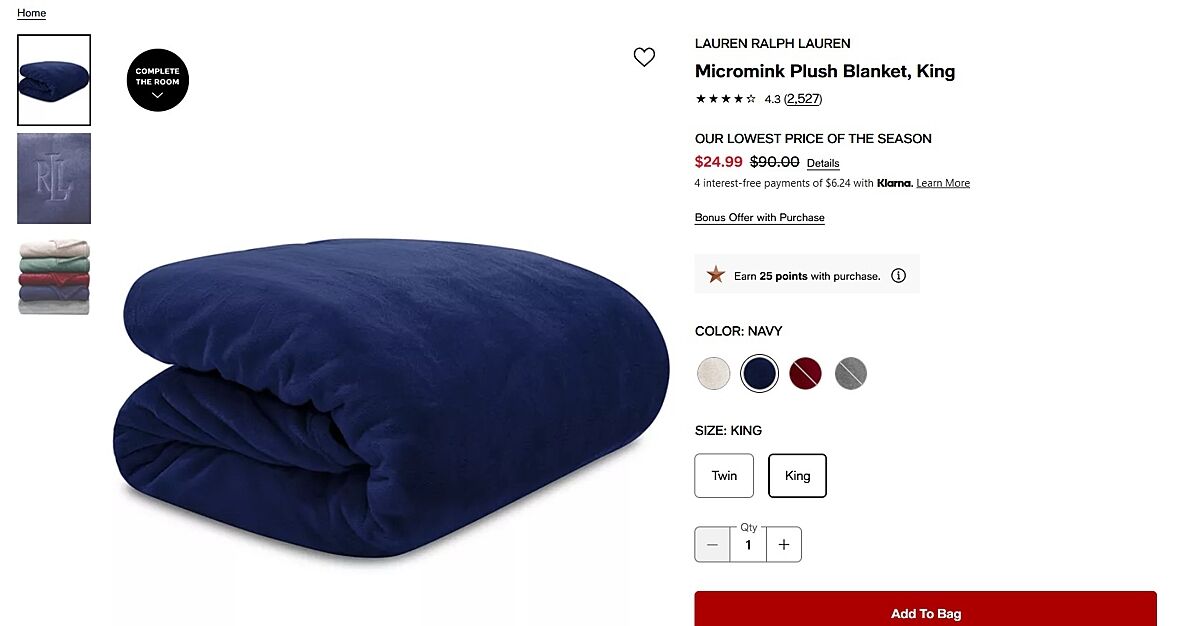Expand the Complete The Room badge
Image resolution: width=1200 pixels, height=626 pixels.
pos(158,80)
